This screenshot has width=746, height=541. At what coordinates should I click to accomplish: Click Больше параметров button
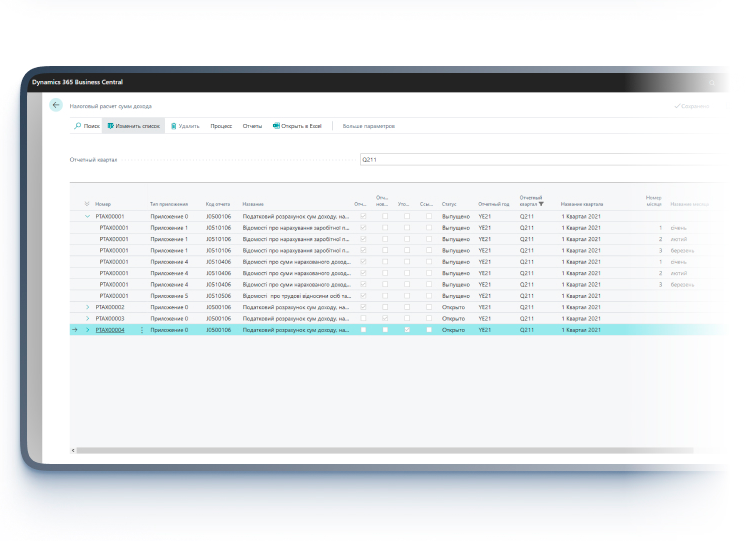(369, 127)
